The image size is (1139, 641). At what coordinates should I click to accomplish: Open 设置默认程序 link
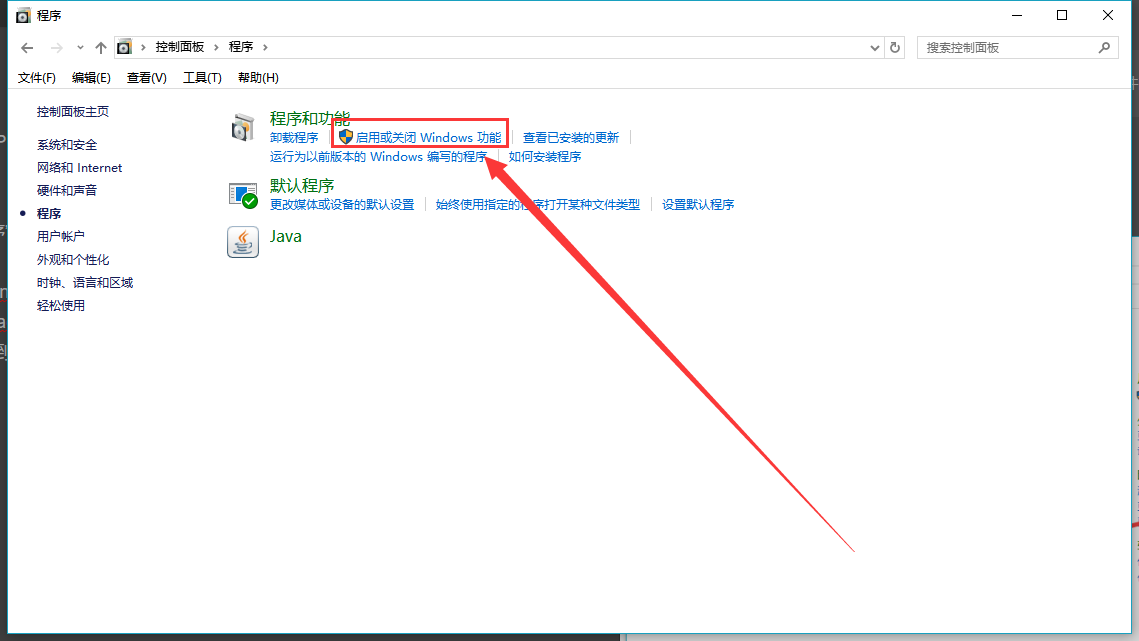coord(698,204)
